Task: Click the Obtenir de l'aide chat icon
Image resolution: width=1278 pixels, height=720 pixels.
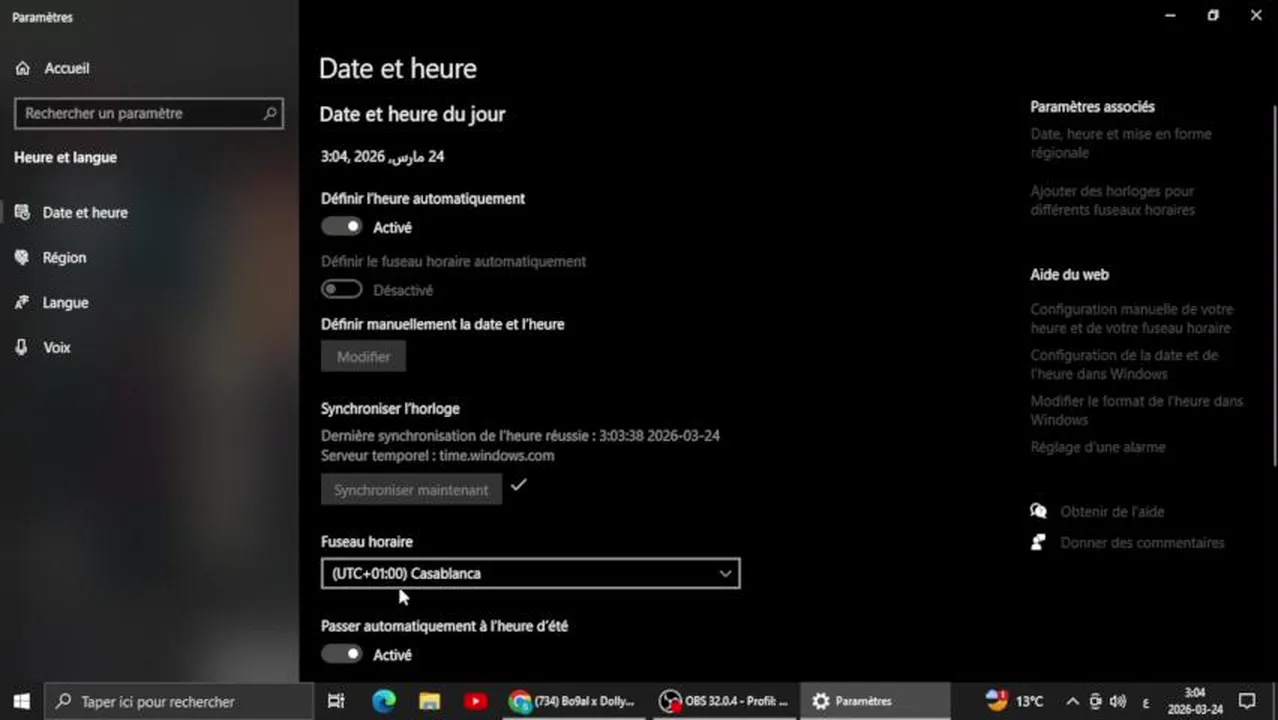Action: [x=1038, y=511]
